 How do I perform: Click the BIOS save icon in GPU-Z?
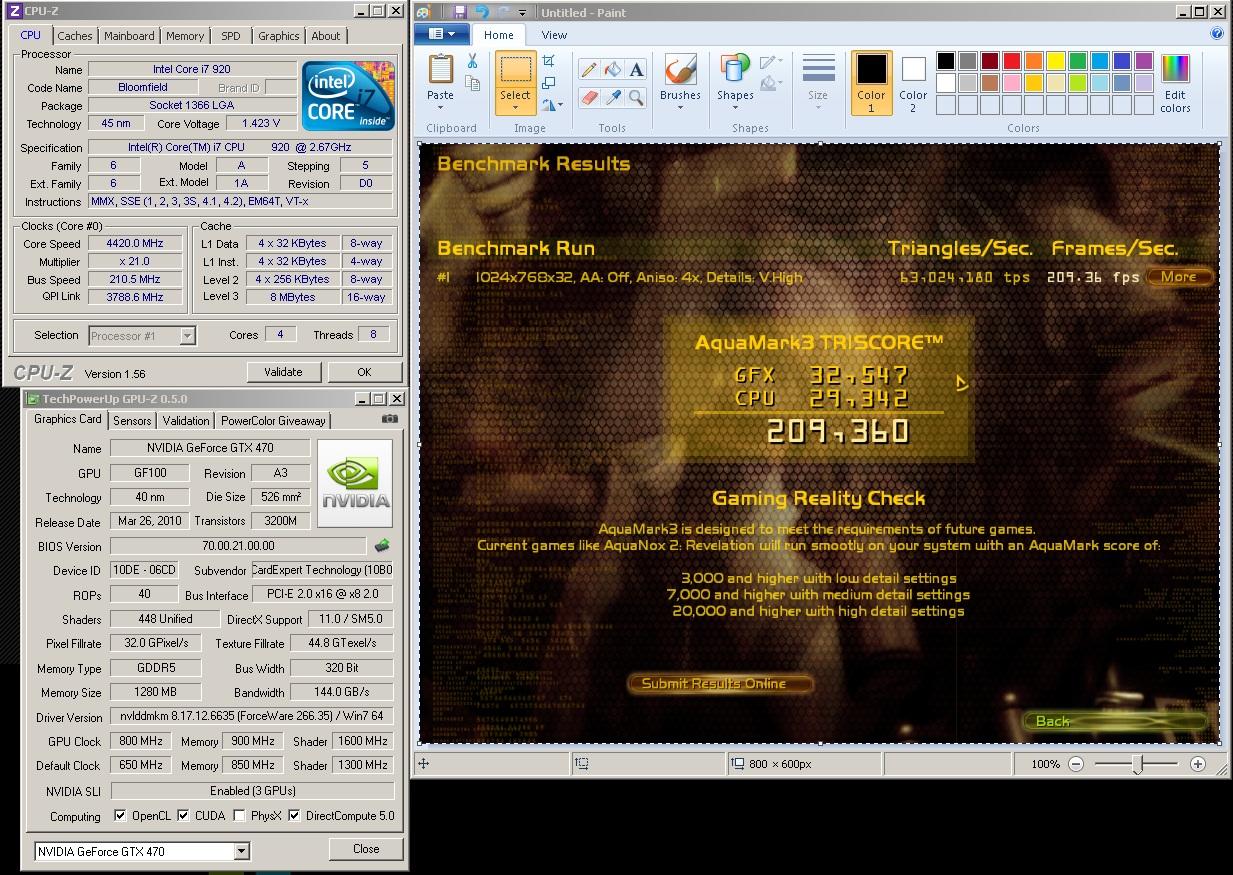click(x=382, y=546)
